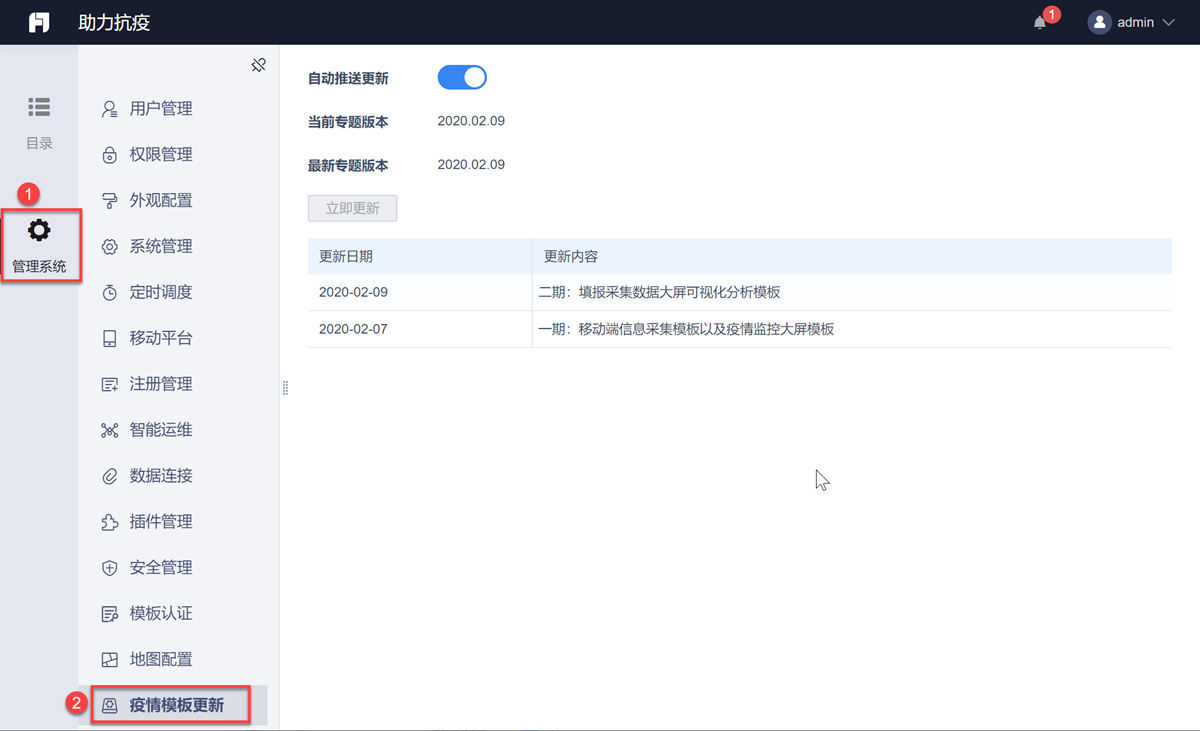Click the sidebar resize drag handle
Screen dimensions: 1200x731
click(x=285, y=388)
